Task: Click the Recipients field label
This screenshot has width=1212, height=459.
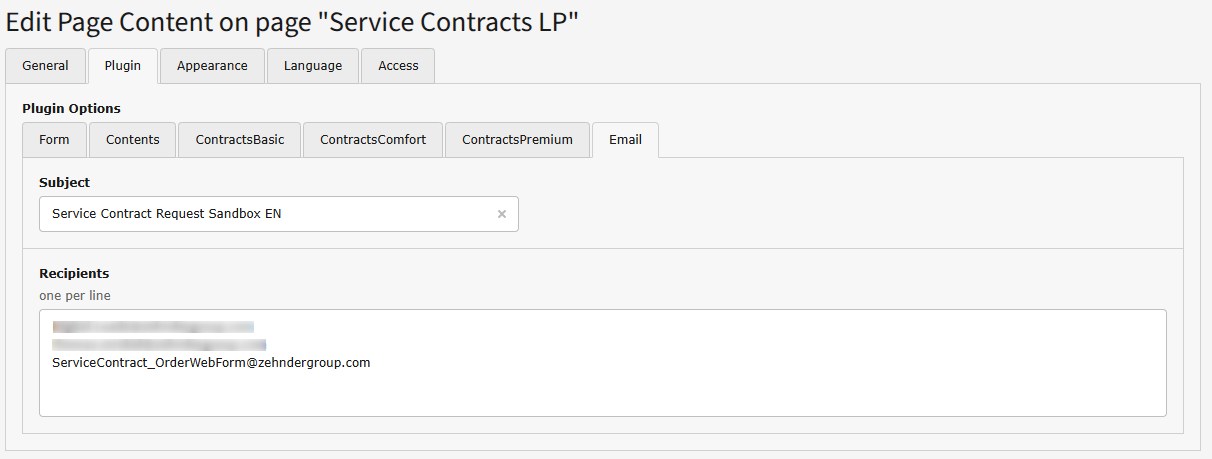Action: [x=74, y=273]
